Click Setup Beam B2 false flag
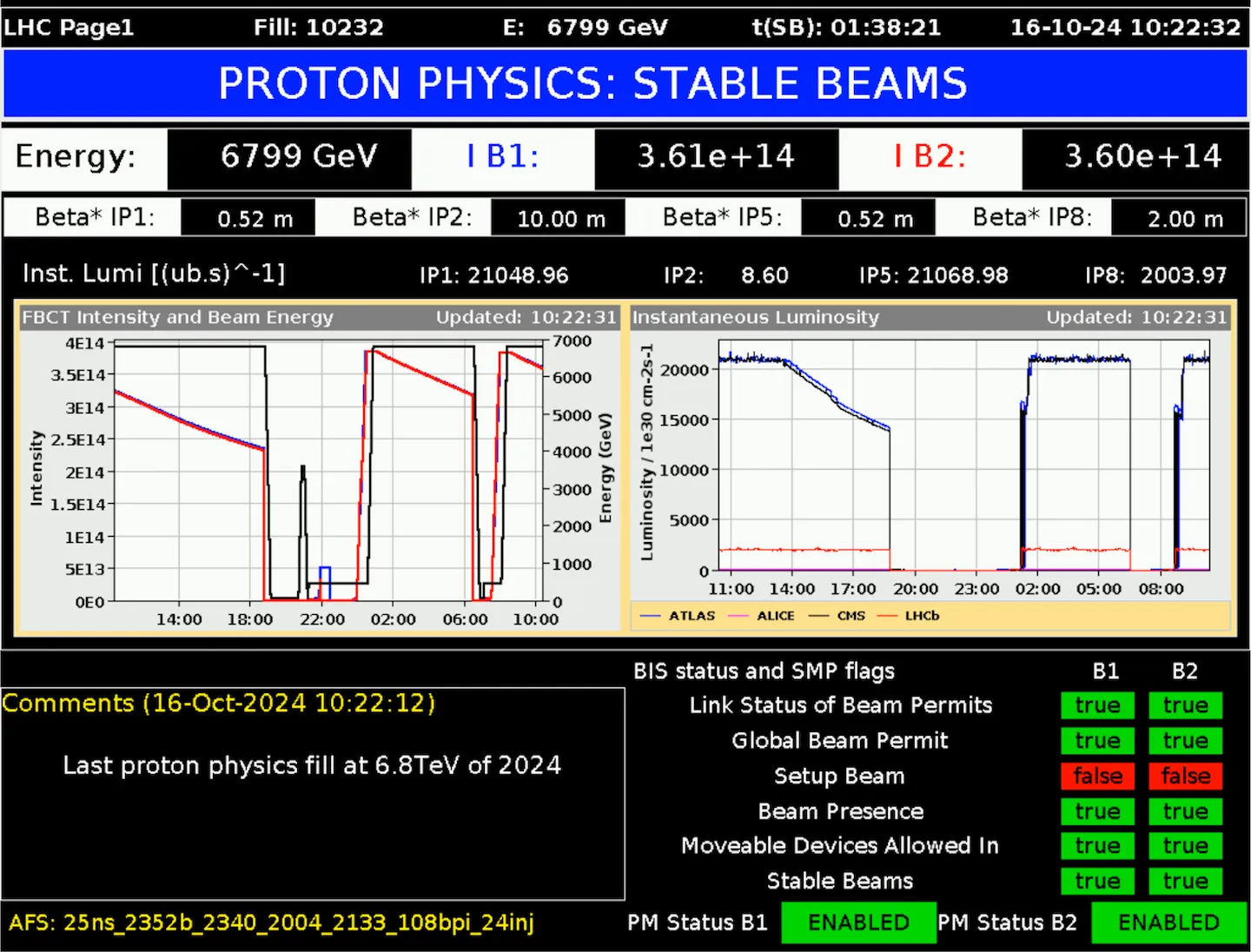 [x=1185, y=776]
